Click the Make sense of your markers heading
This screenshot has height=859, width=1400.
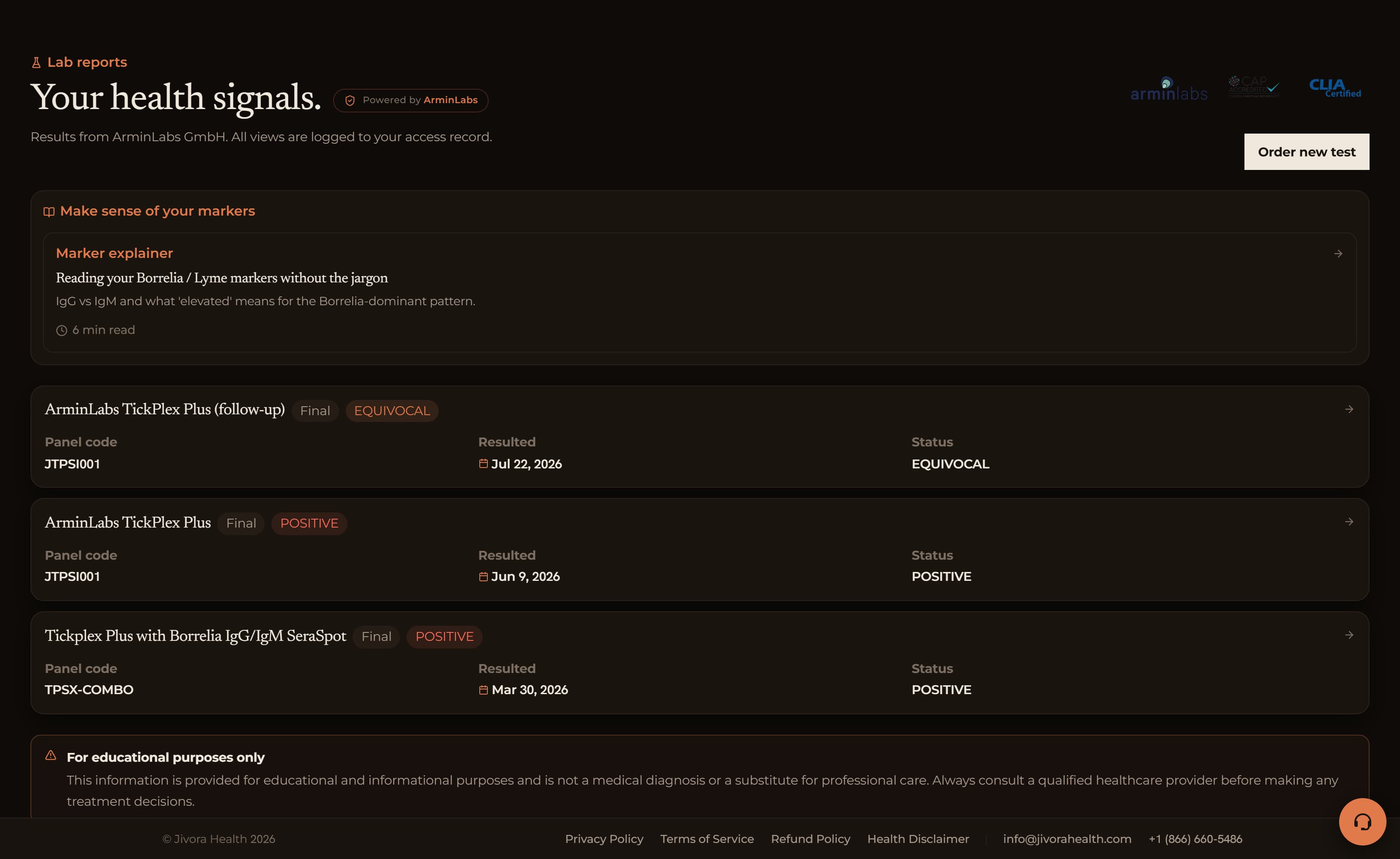[157, 211]
